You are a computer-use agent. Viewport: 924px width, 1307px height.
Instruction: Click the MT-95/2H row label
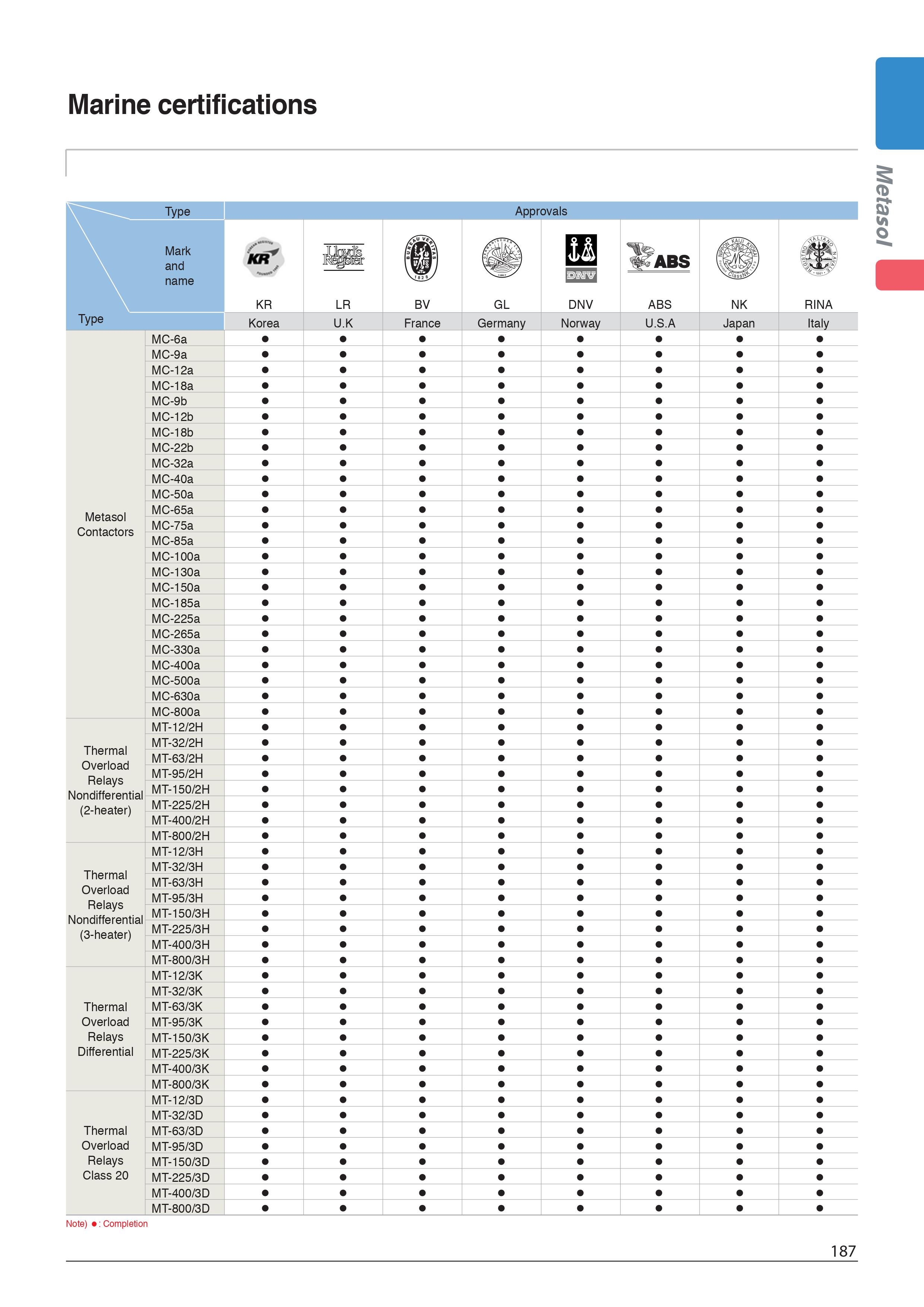click(x=177, y=773)
